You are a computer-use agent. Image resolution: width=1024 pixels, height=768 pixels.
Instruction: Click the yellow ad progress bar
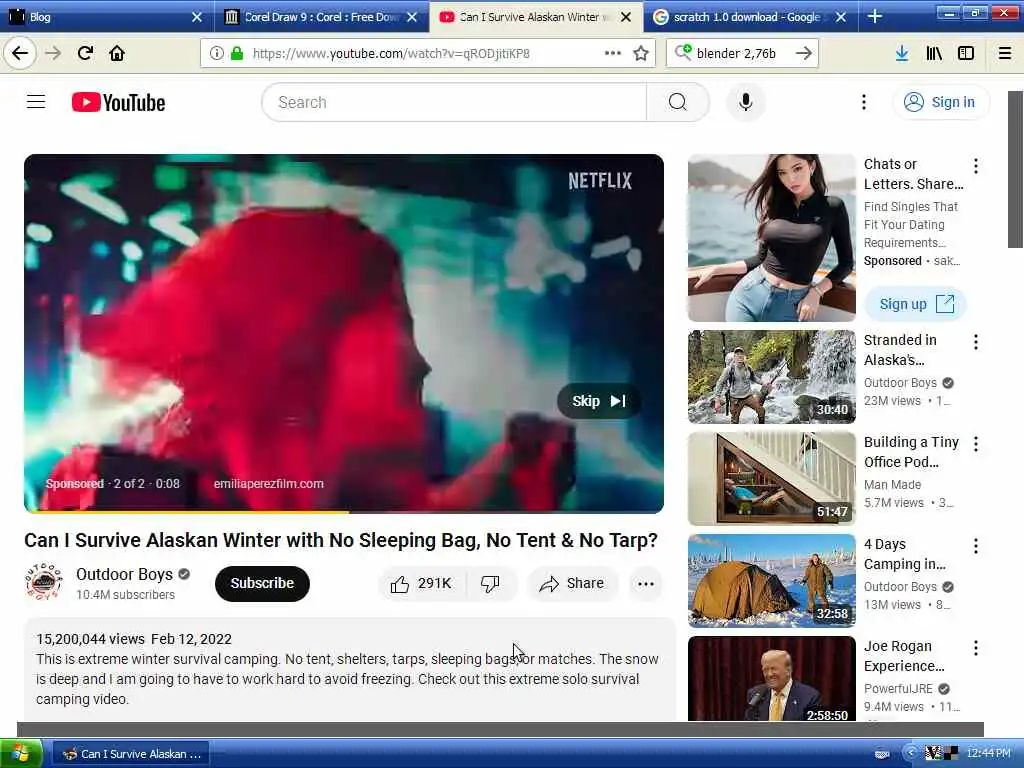(x=187, y=512)
